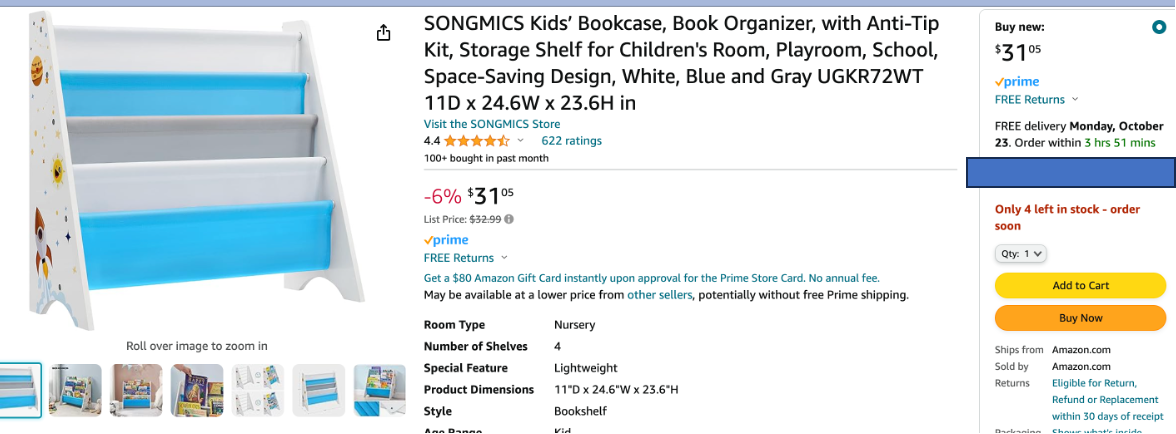The image size is (1176, 434).
Task: Open the Qty quantity dropdown
Action: coord(1021,254)
